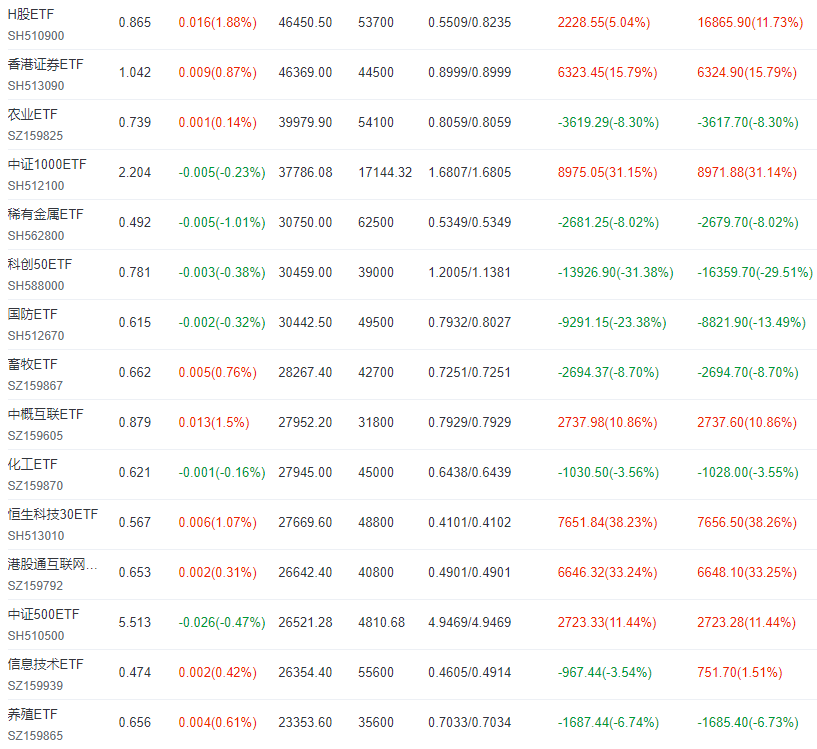Click the SZ159939 code
The height and width of the screenshot is (749, 817).
point(35,686)
